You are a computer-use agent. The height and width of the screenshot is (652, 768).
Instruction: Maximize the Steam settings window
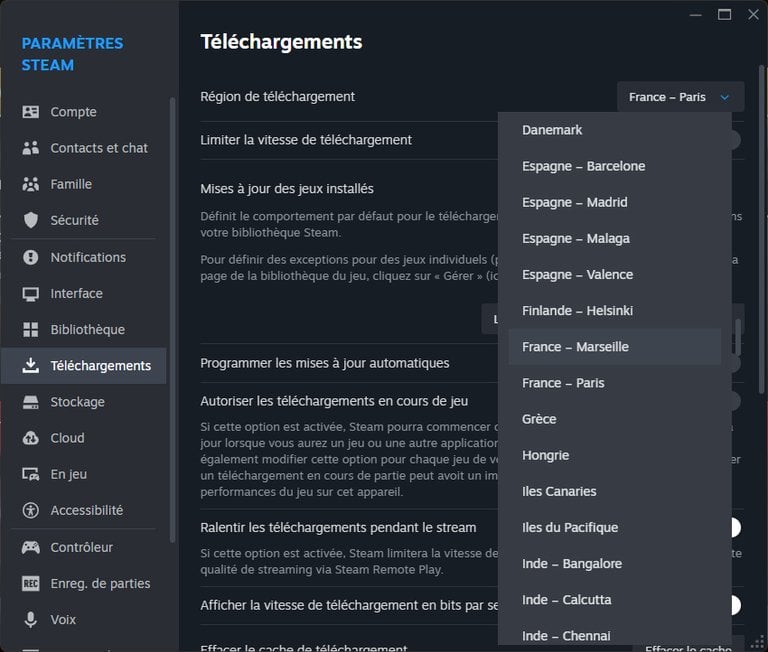click(724, 15)
